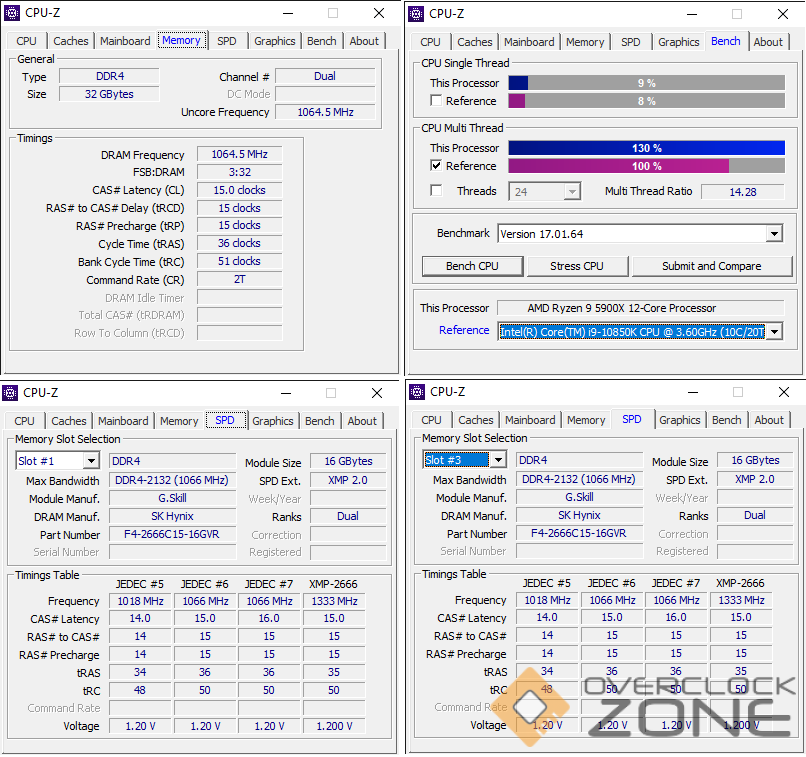Open the Benchmark version dropdown
Screen dimensions: 806x757
point(773,234)
